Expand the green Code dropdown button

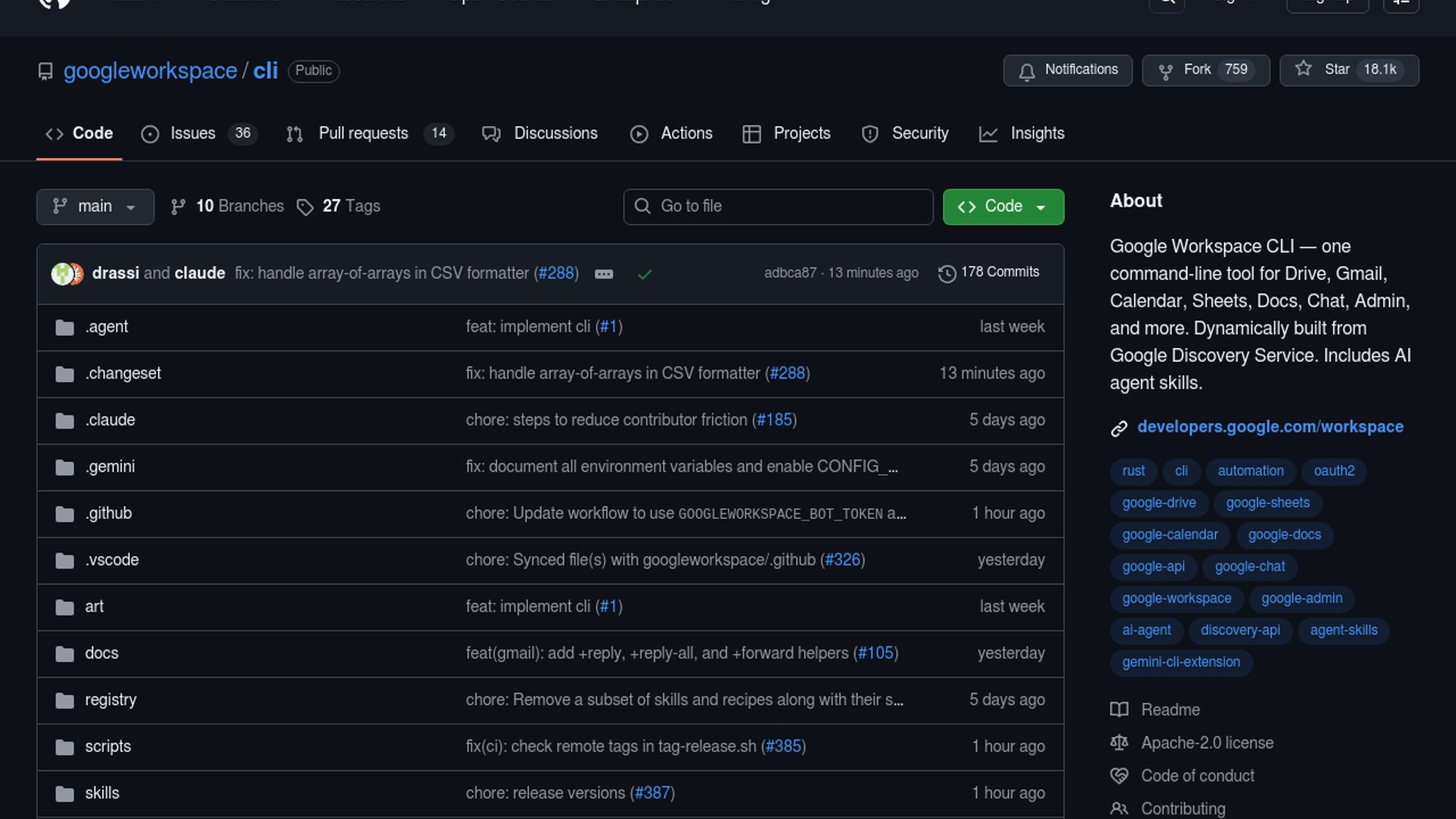pyautogui.click(x=1003, y=206)
